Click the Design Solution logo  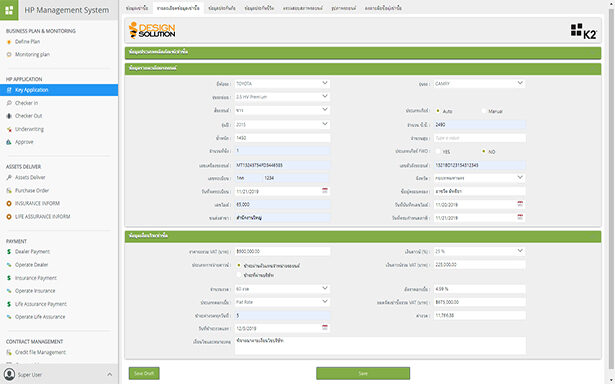tap(152, 30)
